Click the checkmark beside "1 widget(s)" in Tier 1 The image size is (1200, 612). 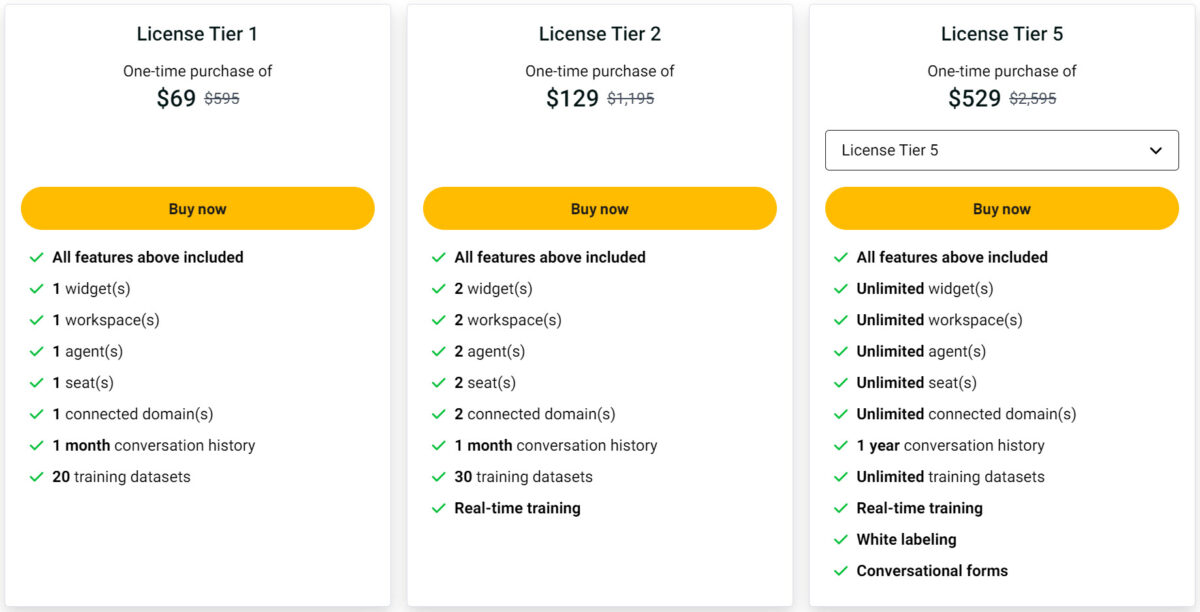pyautogui.click(x=37, y=288)
